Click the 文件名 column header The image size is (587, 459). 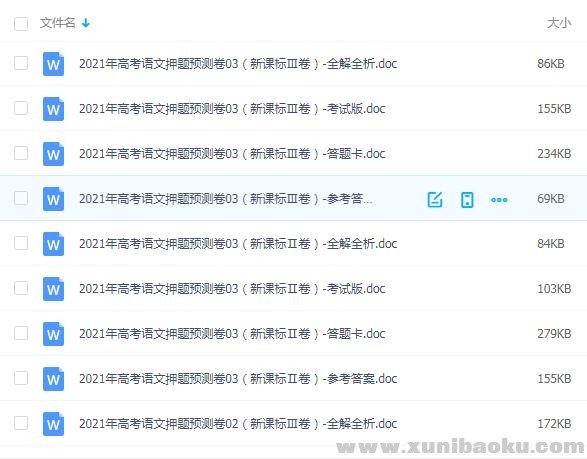pyautogui.click(x=58, y=23)
